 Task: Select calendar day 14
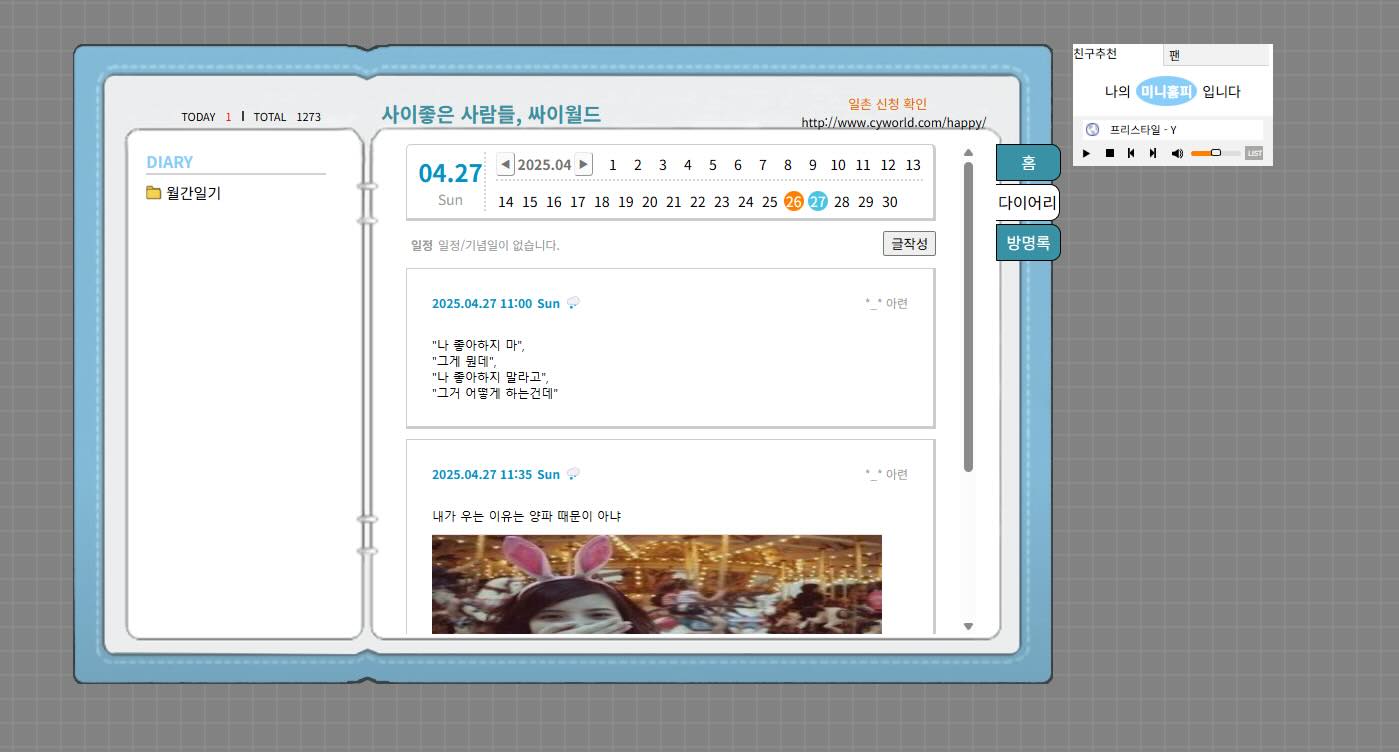(x=506, y=202)
